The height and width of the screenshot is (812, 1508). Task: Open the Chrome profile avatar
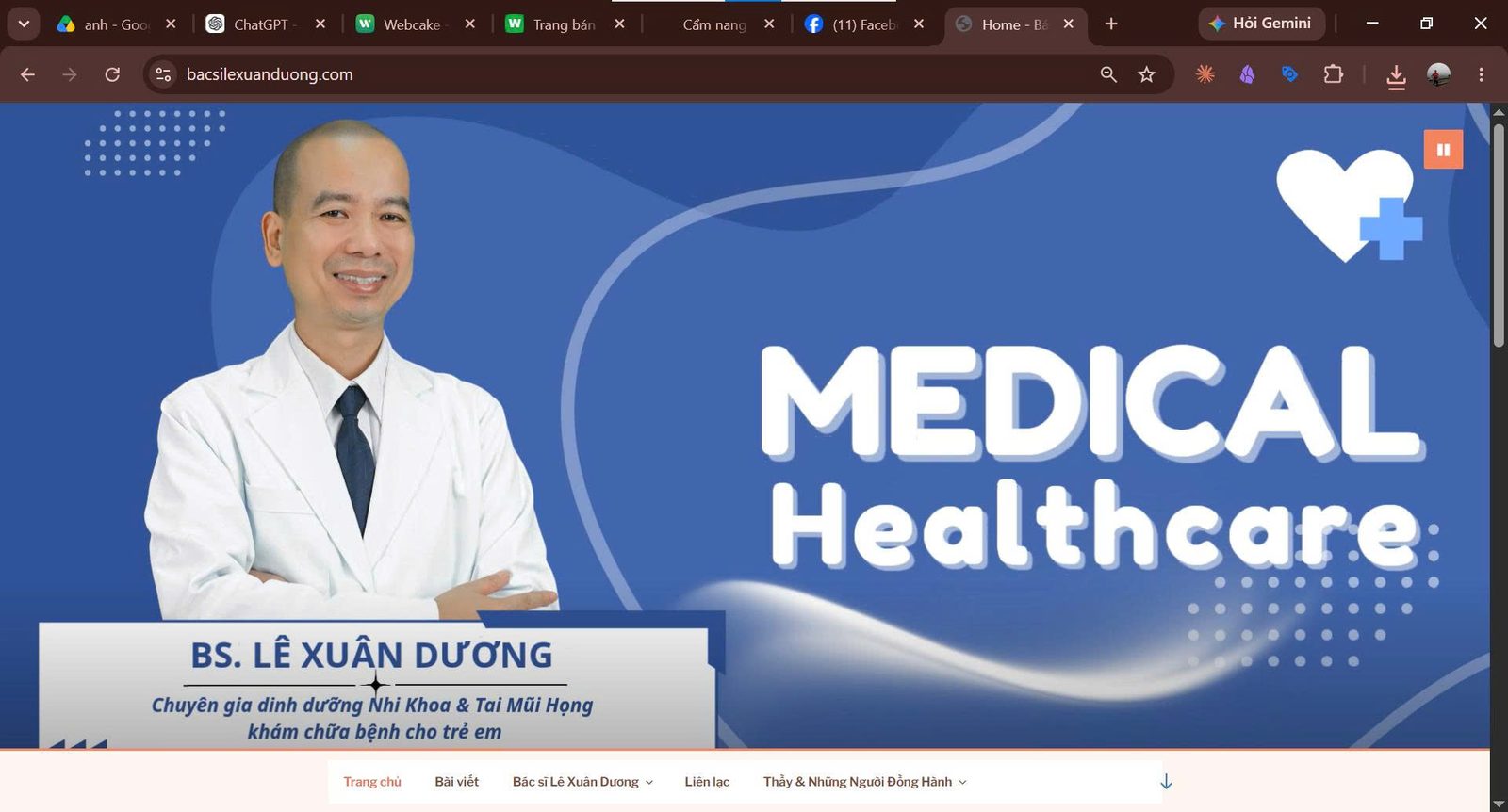pos(1438,74)
